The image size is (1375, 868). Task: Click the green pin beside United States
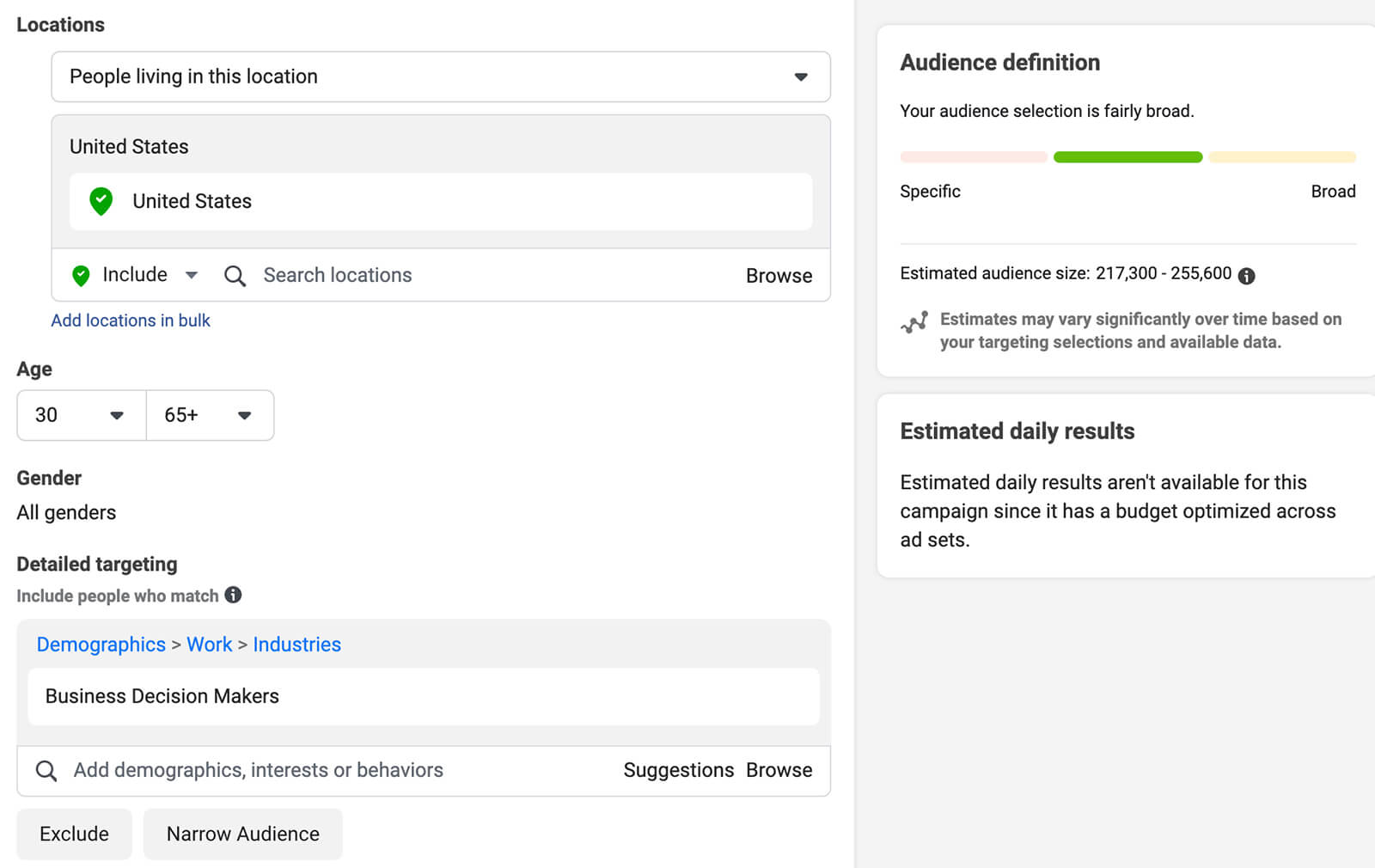101,201
